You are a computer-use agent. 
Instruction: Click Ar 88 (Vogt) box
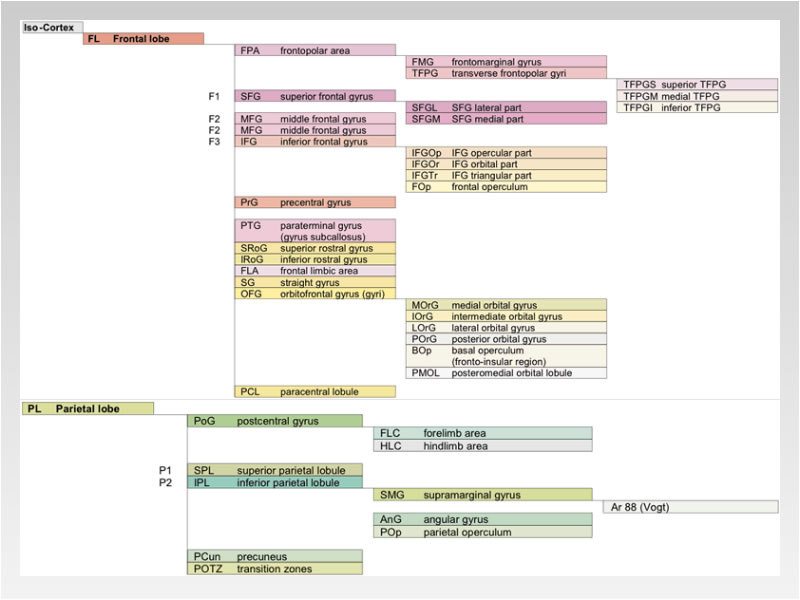pyautogui.click(x=691, y=507)
